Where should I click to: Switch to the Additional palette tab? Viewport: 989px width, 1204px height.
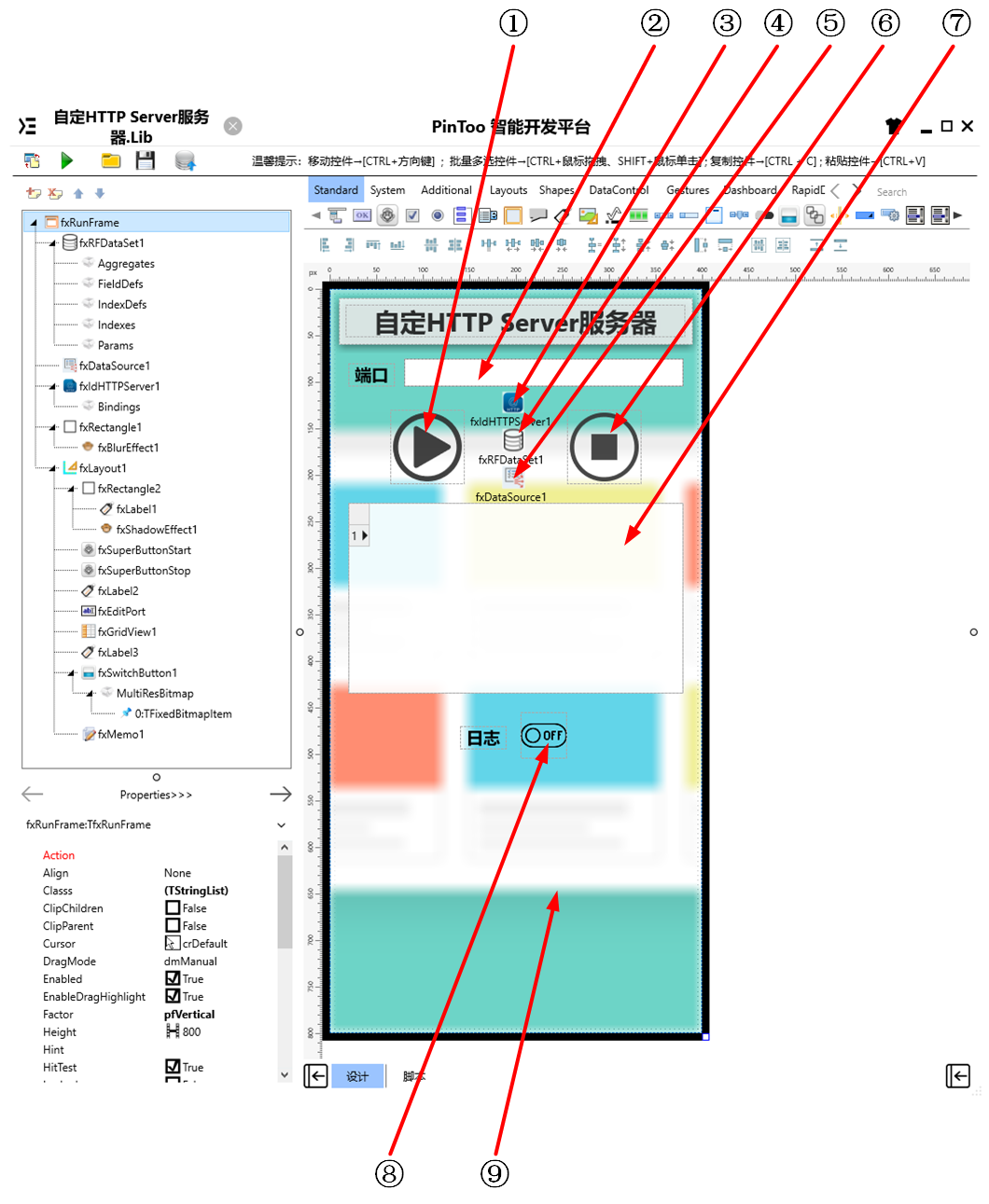[x=446, y=190]
